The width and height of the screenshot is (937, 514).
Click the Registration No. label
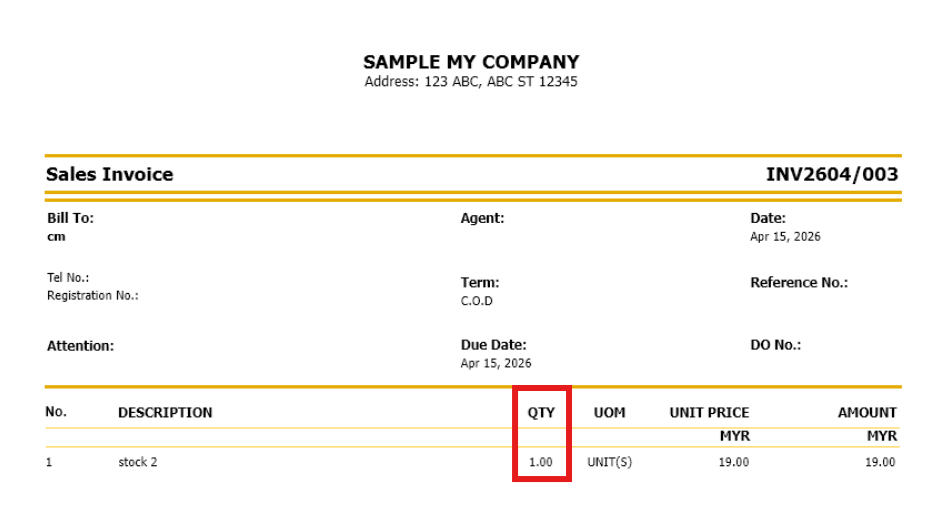pyautogui.click(x=92, y=296)
